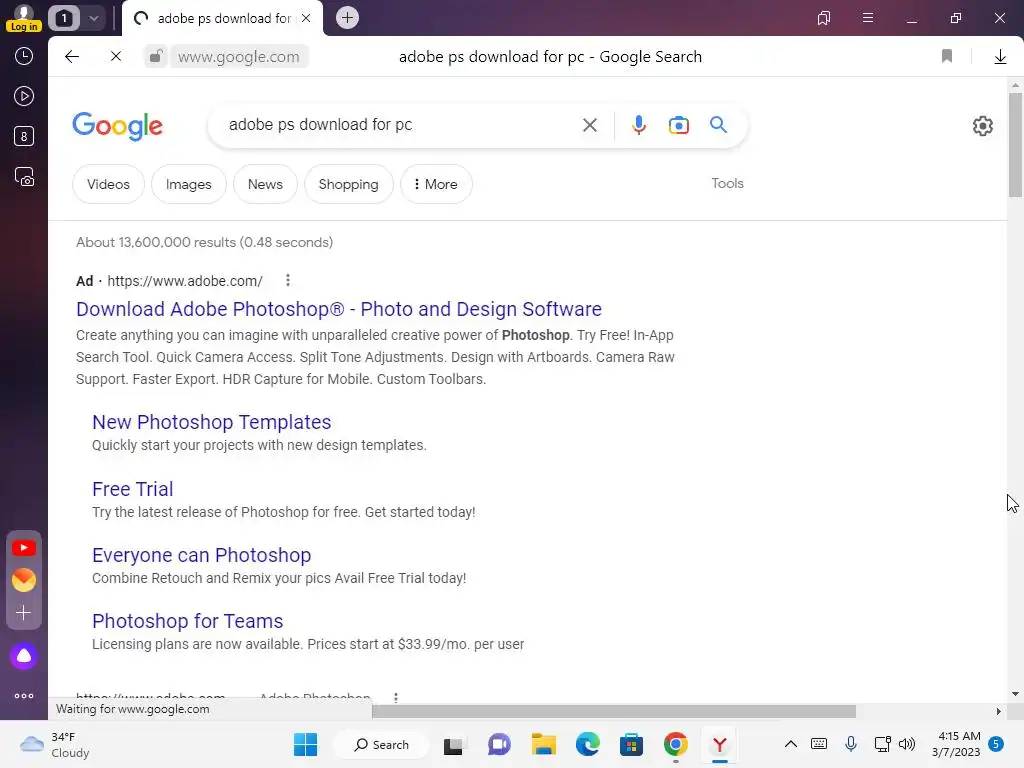
Task: Open sidebar three-dots more options
Action: pyautogui.click(x=24, y=696)
